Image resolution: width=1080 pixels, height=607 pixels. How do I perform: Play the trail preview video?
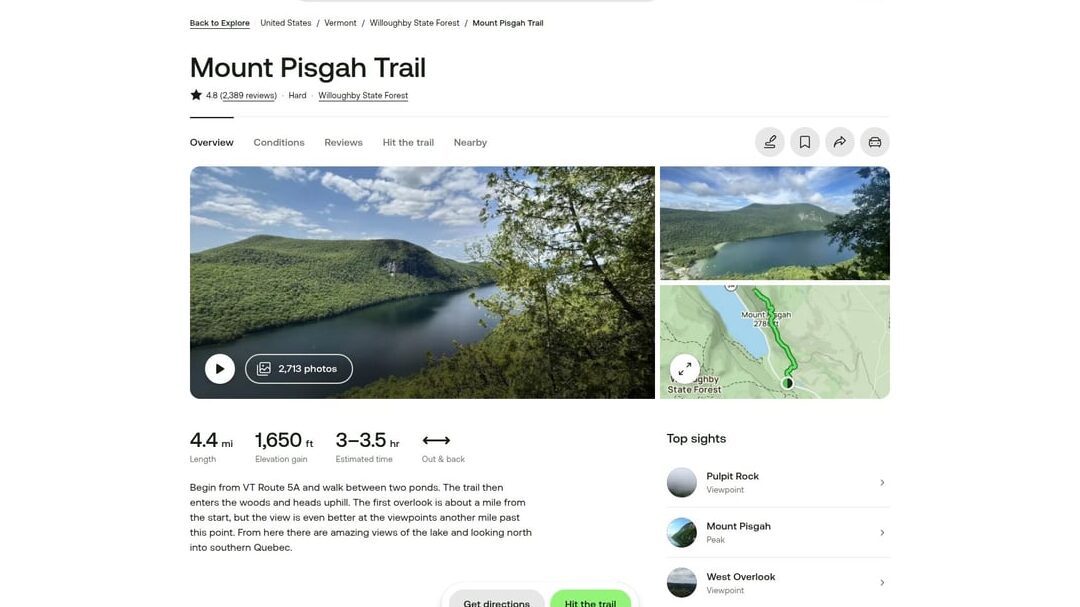[x=220, y=369]
